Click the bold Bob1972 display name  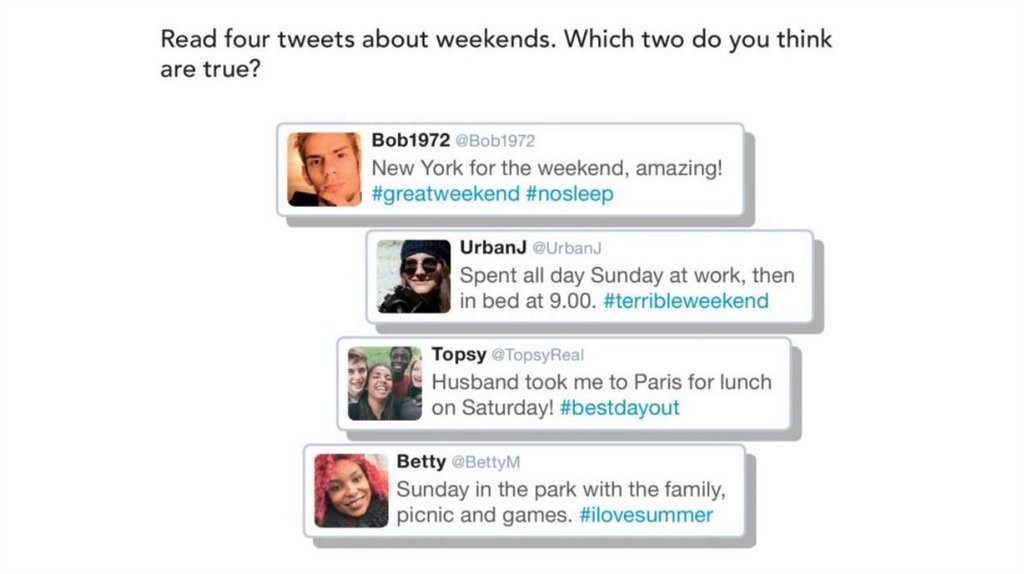410,140
